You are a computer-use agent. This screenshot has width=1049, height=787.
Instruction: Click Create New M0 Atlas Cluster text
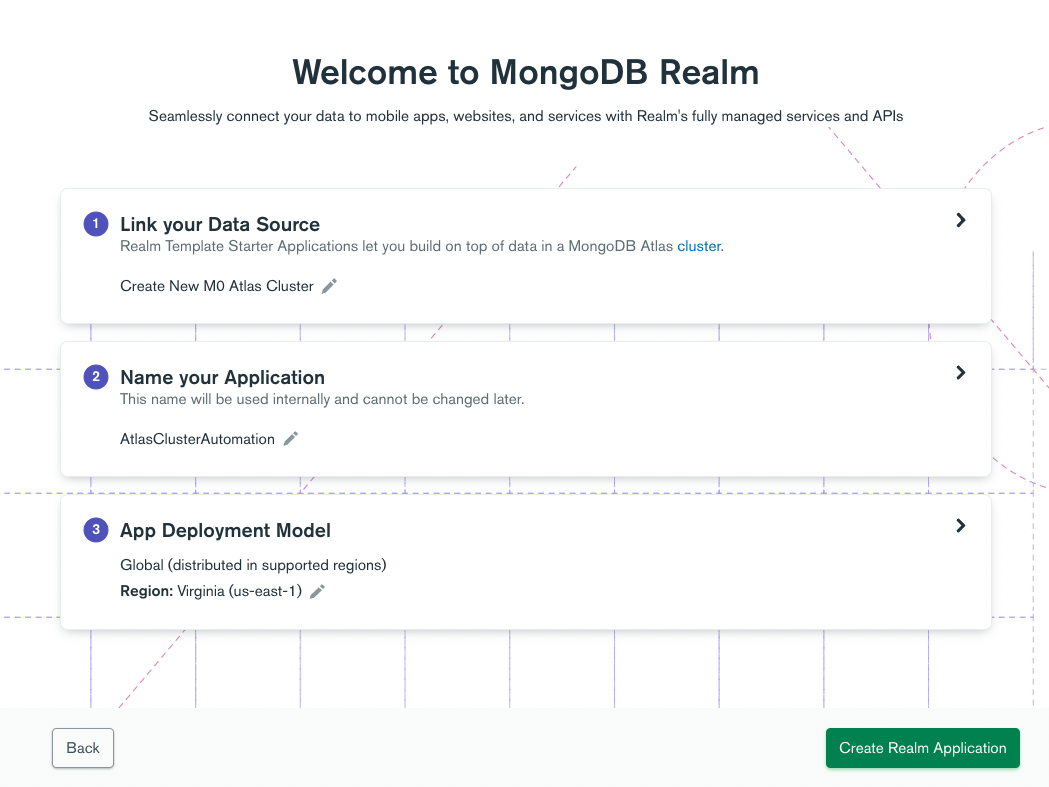click(217, 286)
